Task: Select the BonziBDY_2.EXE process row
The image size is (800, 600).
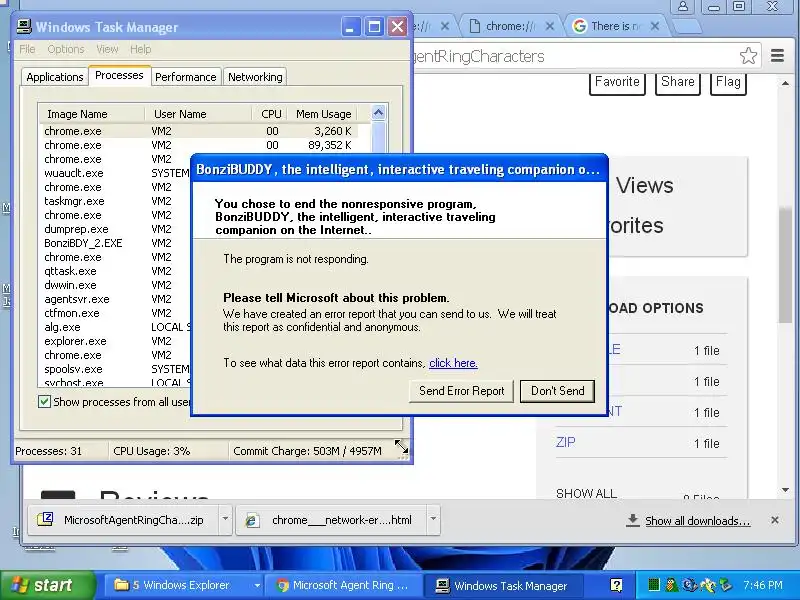Action: pos(115,243)
